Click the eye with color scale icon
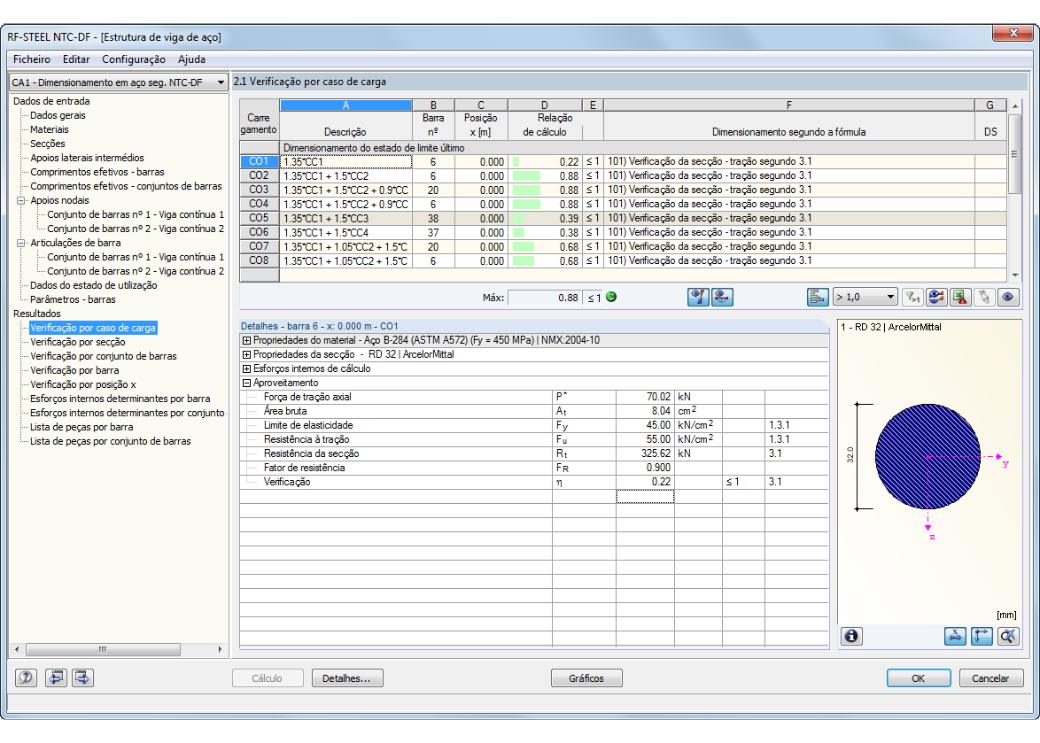The width and height of the screenshot is (1040, 743). (936, 297)
